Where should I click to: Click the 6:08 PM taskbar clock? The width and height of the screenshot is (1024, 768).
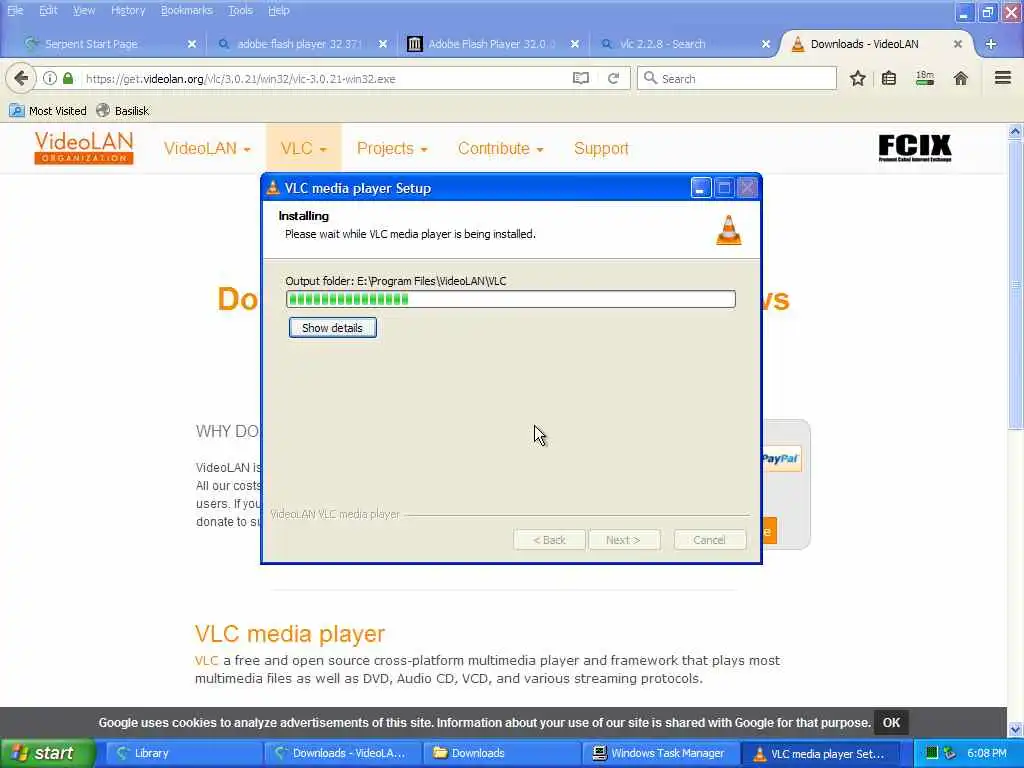987,753
